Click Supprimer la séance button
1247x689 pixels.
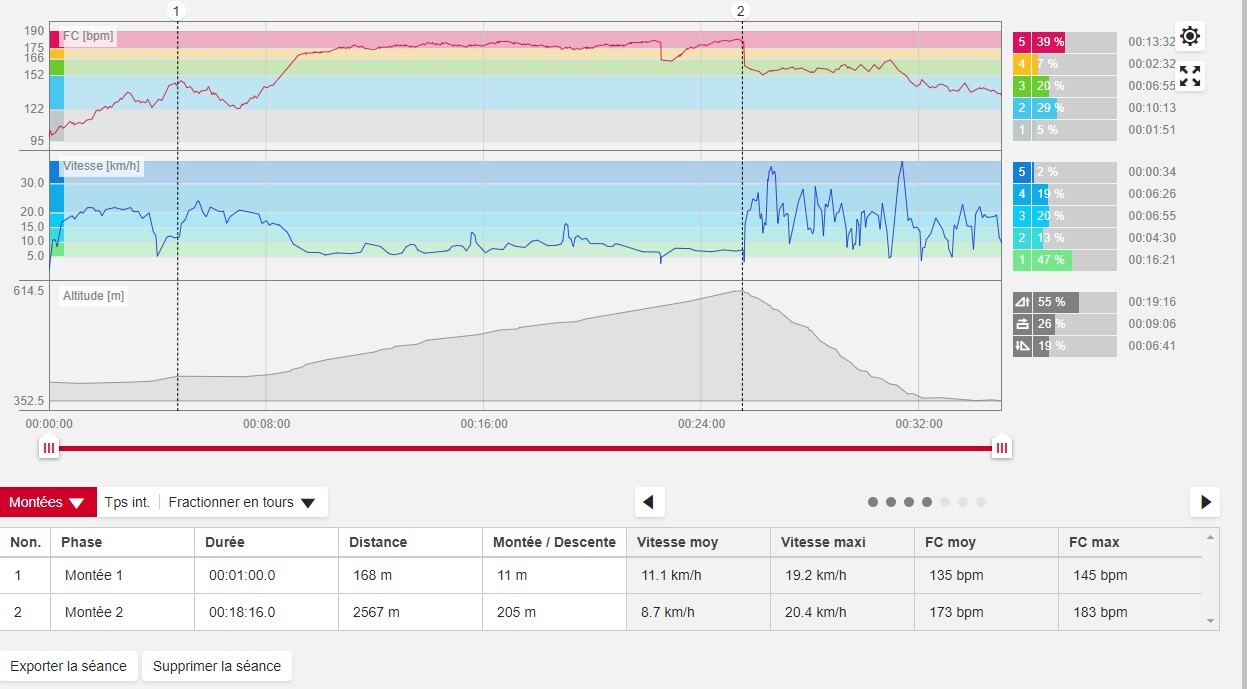point(217,666)
